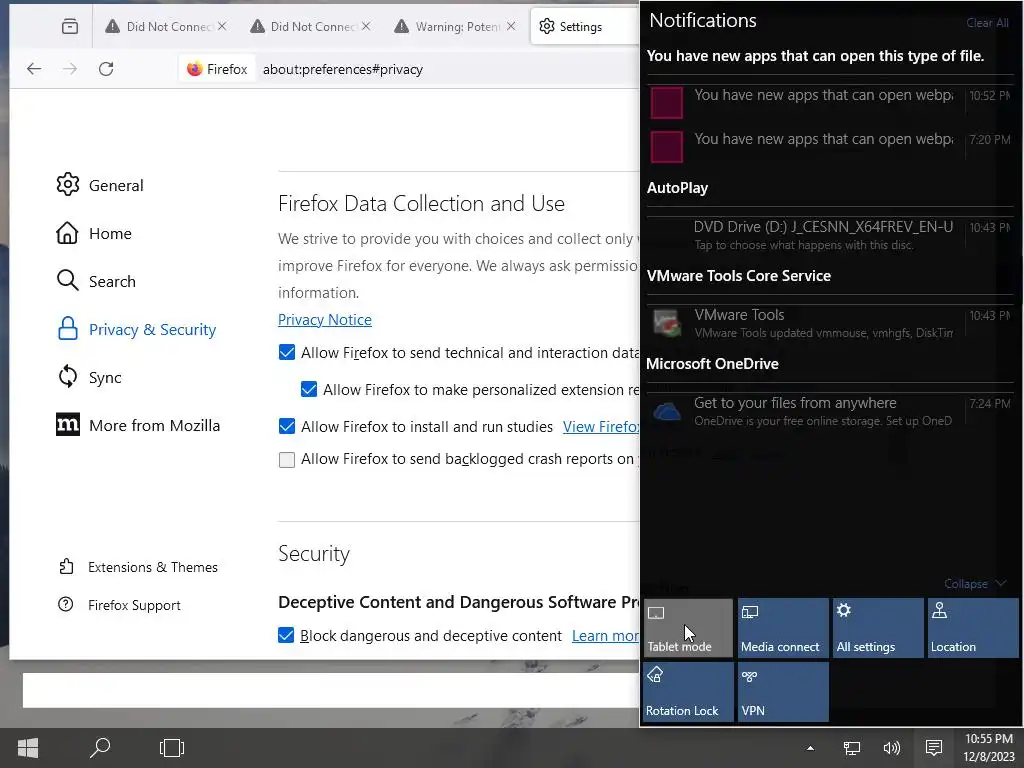Image resolution: width=1024 pixels, height=768 pixels.
Task: Open DVD Drive (D:) AutoPlay notification
Action: (830, 235)
